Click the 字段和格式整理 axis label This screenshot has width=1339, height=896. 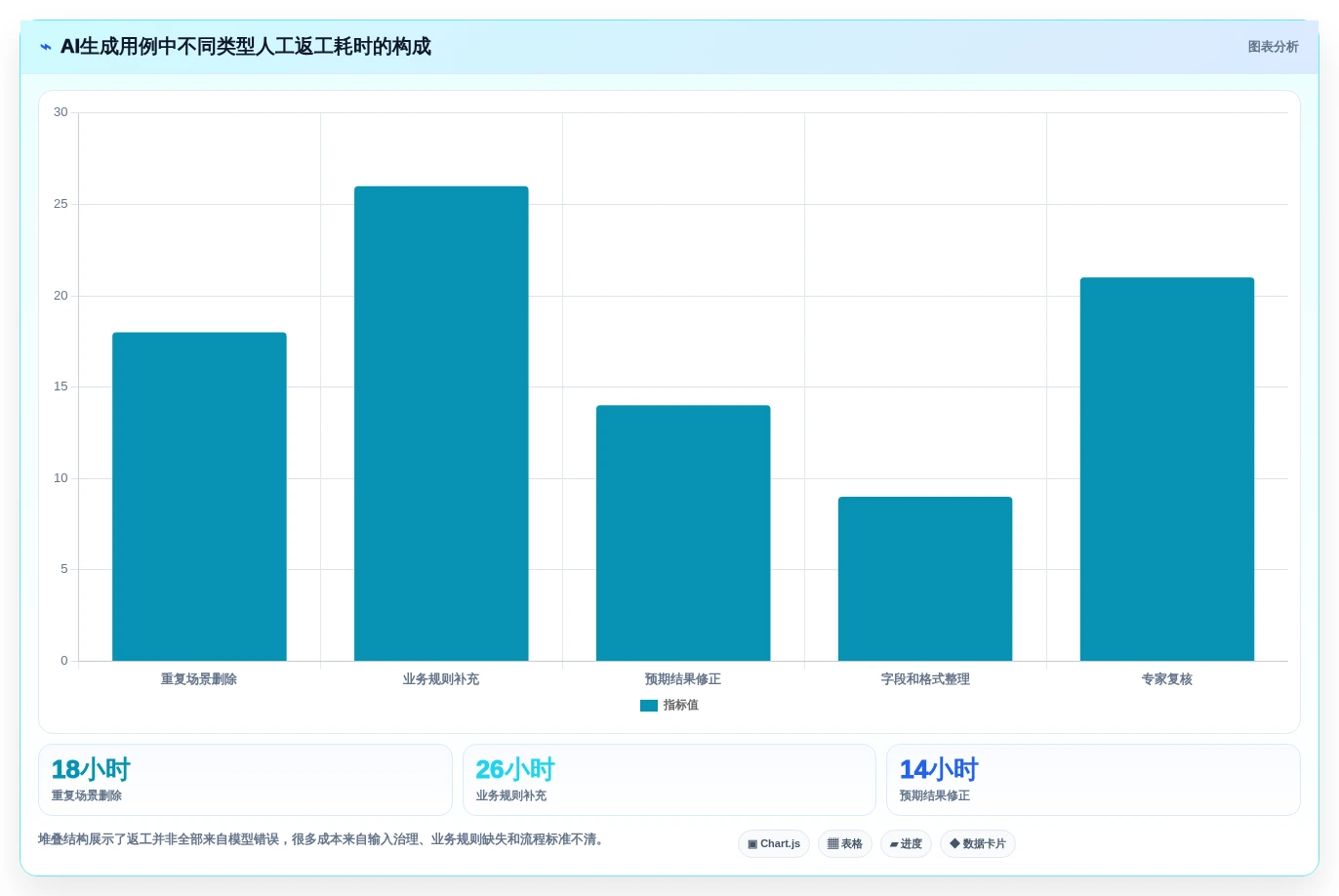point(925,679)
